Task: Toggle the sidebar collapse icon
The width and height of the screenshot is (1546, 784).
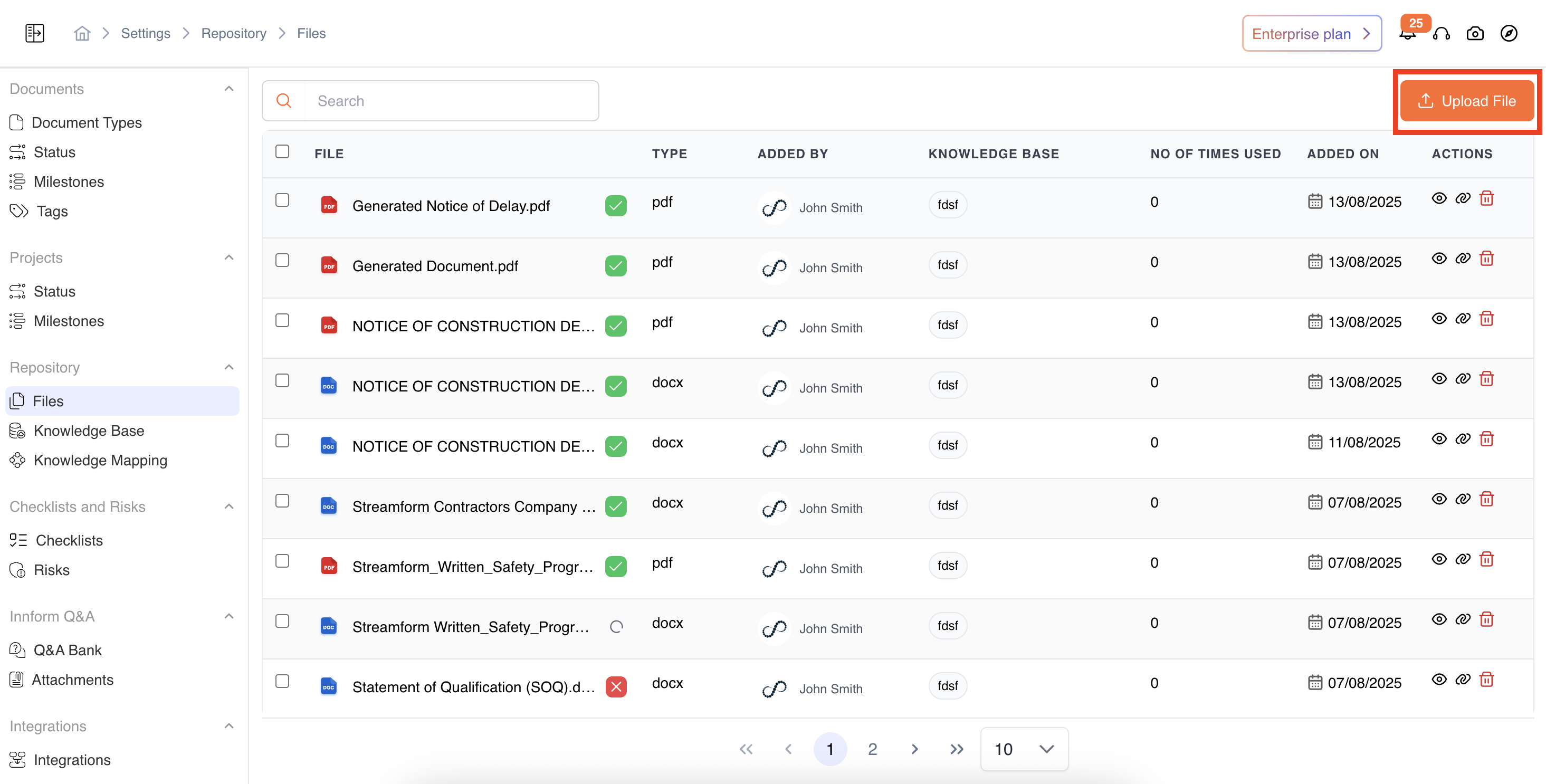Action: (x=35, y=33)
